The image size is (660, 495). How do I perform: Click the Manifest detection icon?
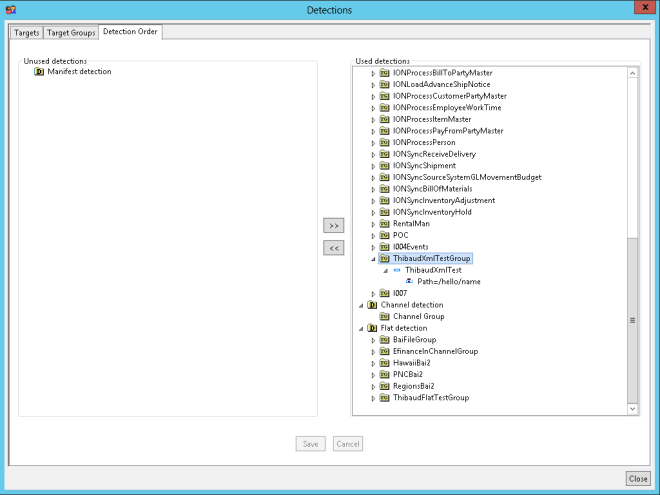[x=39, y=72]
